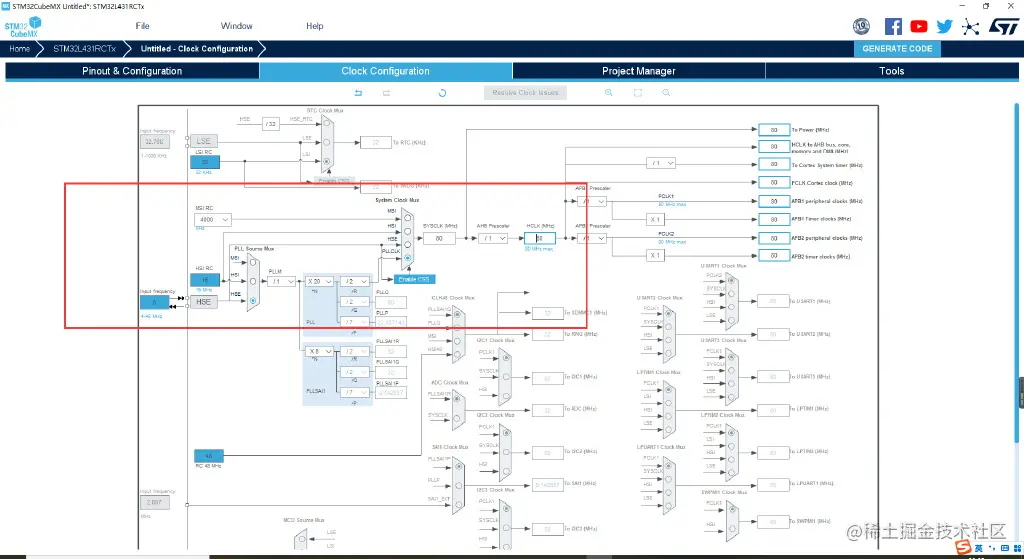Click the LSI RC 32 value box
1024x559 pixels.
coord(205,162)
